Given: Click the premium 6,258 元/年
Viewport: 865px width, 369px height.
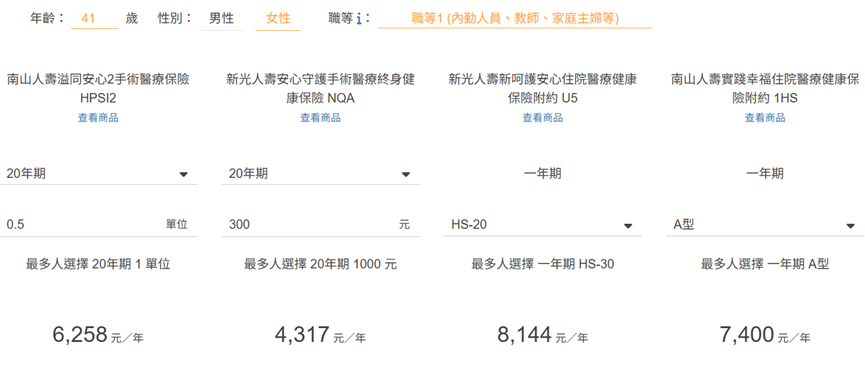Looking at the screenshot, I should [98, 335].
